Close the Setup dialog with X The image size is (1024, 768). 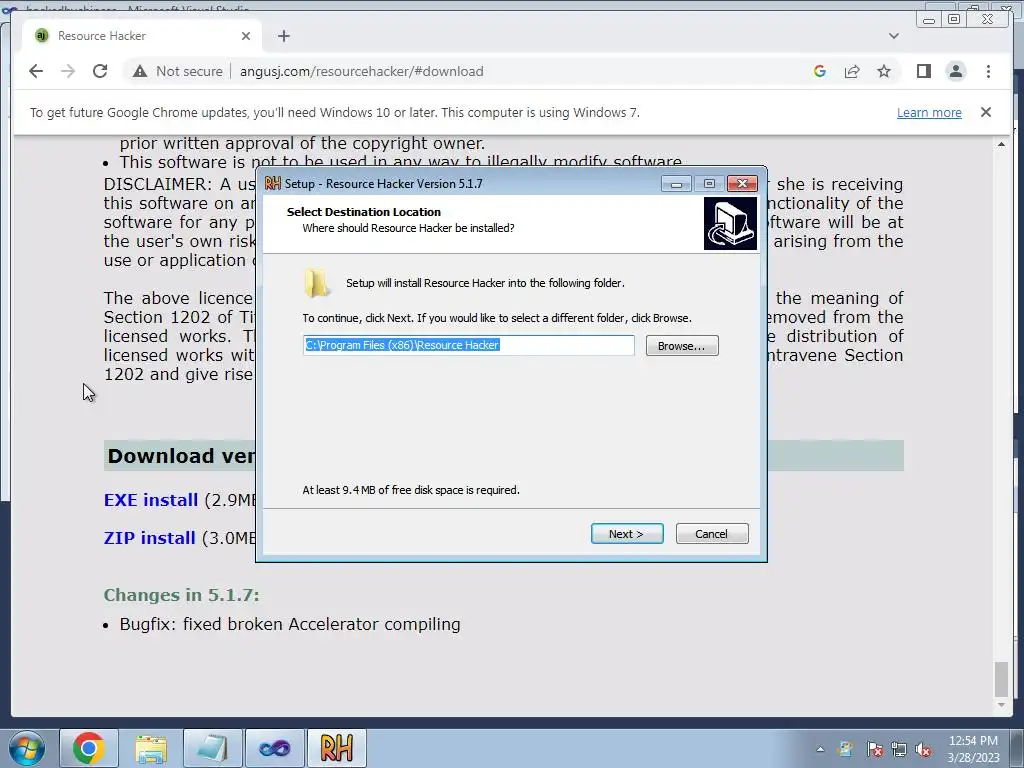tap(742, 184)
